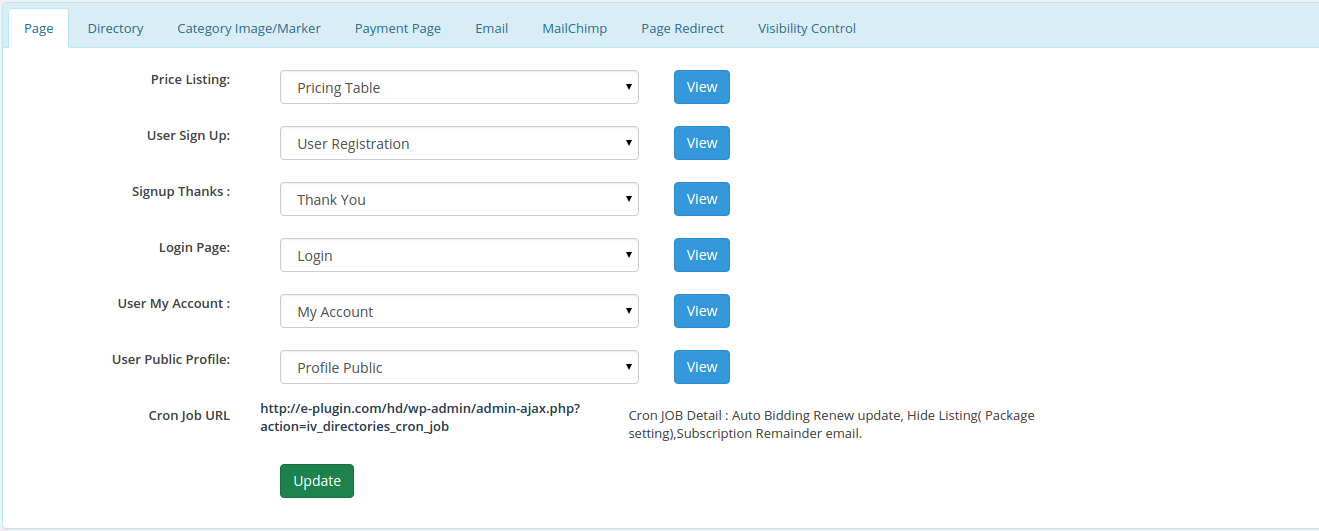The image size is (1319, 531).
Task: Click View beside the Login dropdown
Action: tap(701, 255)
